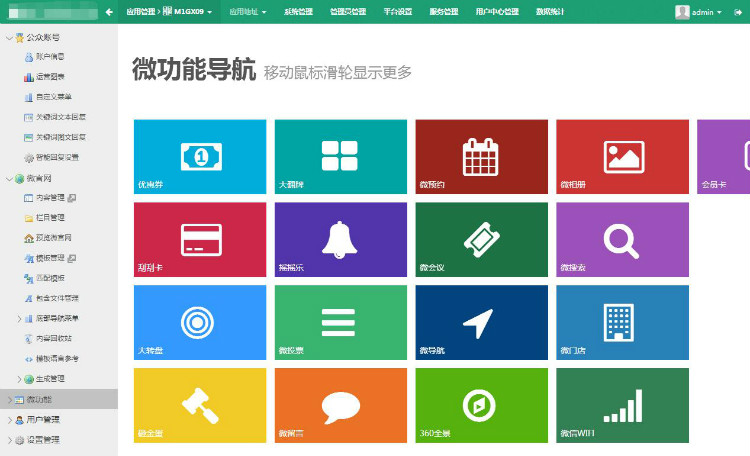Select 内容回收站 in the sidebar
This screenshot has height=456, width=750.
[x=54, y=338]
